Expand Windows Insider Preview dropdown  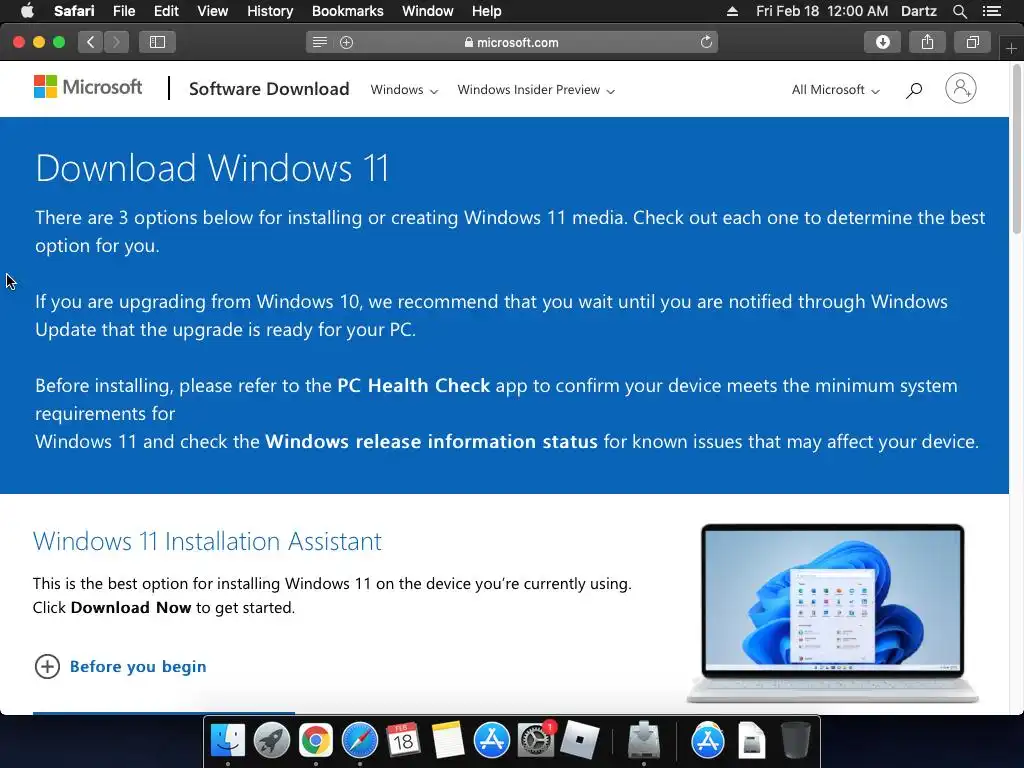click(x=536, y=89)
